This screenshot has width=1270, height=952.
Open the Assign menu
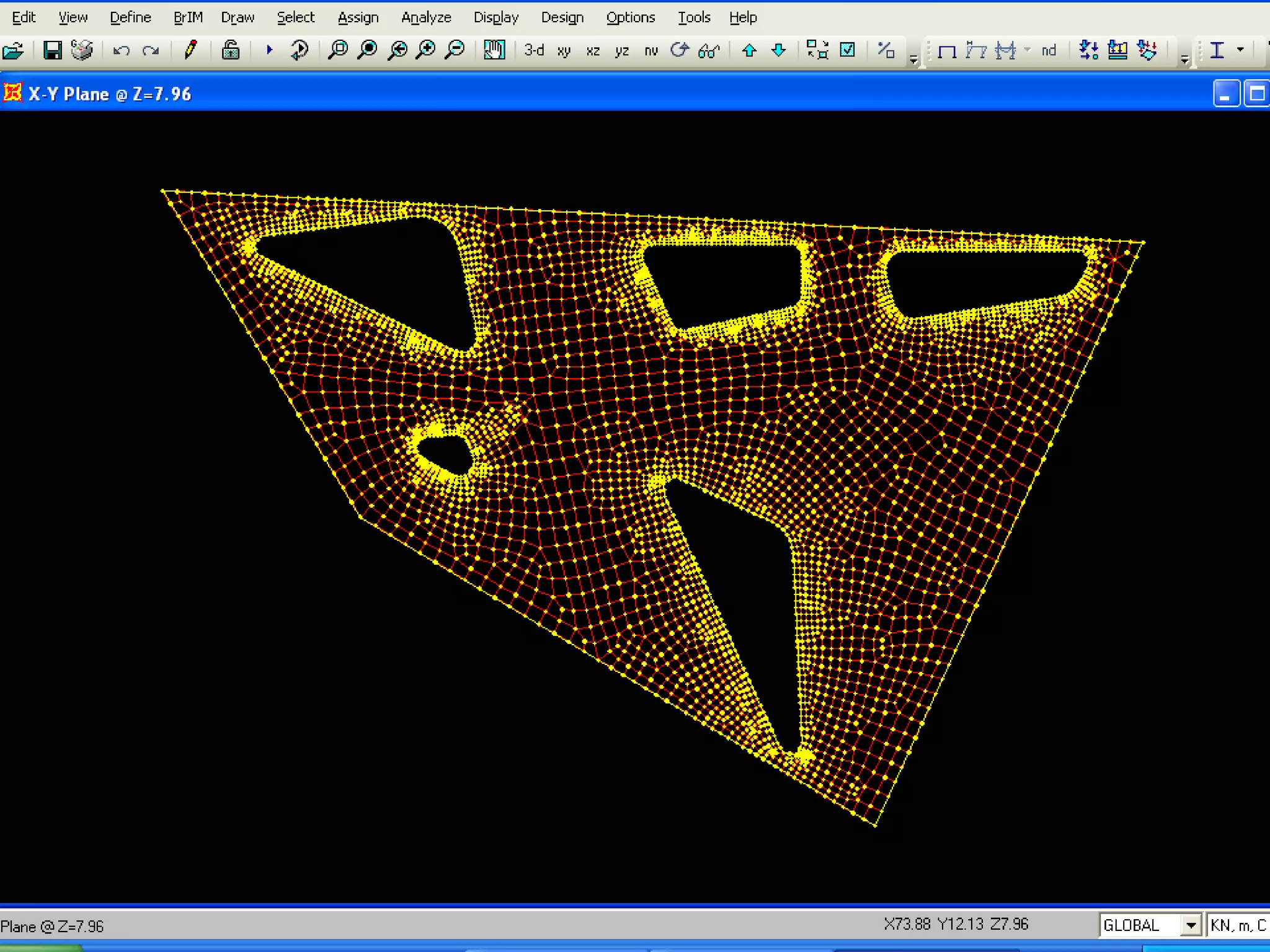[x=358, y=17]
